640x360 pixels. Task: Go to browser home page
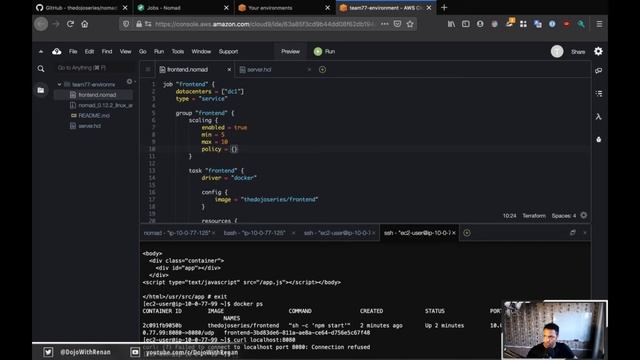point(84,24)
